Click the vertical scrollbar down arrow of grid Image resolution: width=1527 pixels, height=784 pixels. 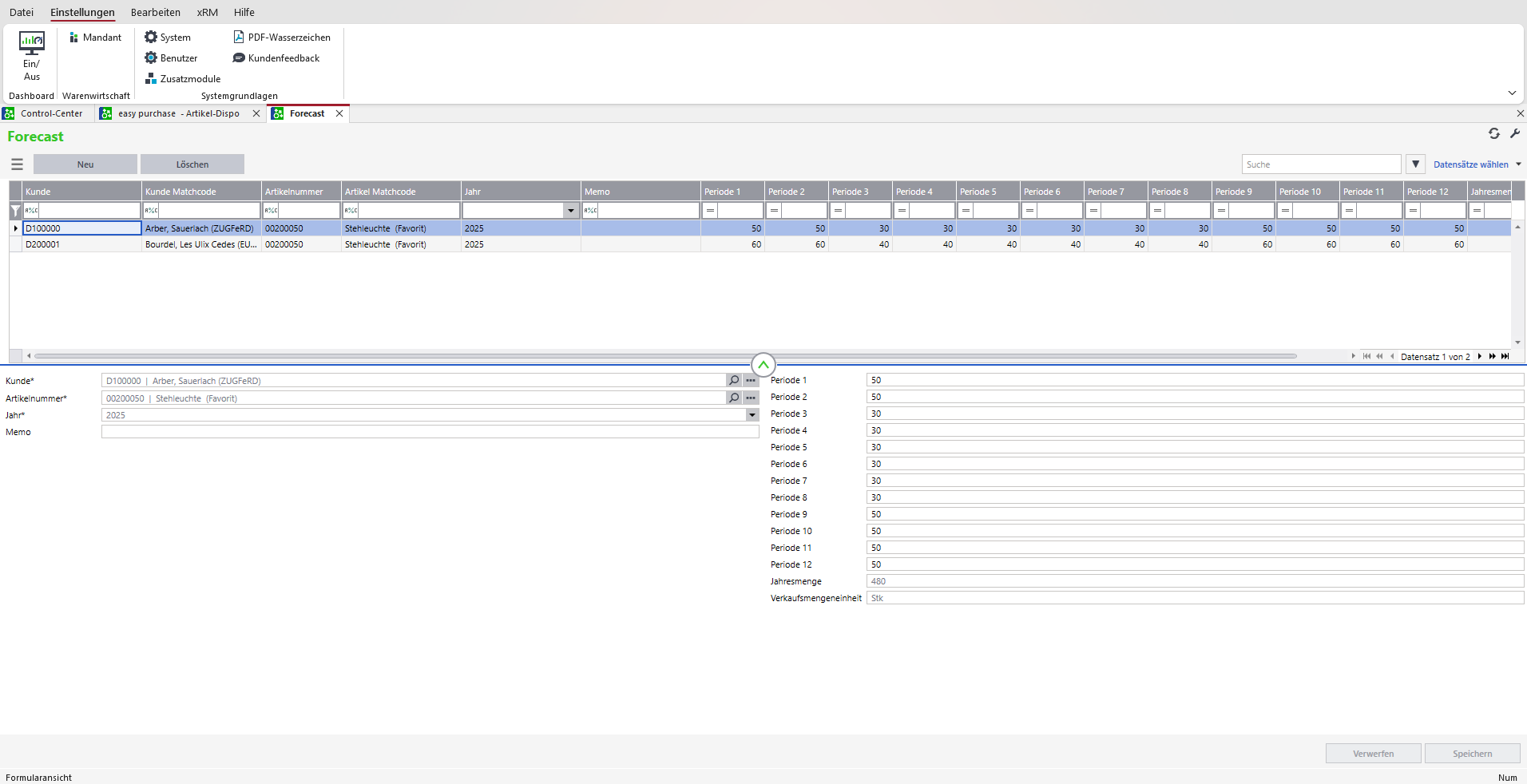click(x=1517, y=343)
